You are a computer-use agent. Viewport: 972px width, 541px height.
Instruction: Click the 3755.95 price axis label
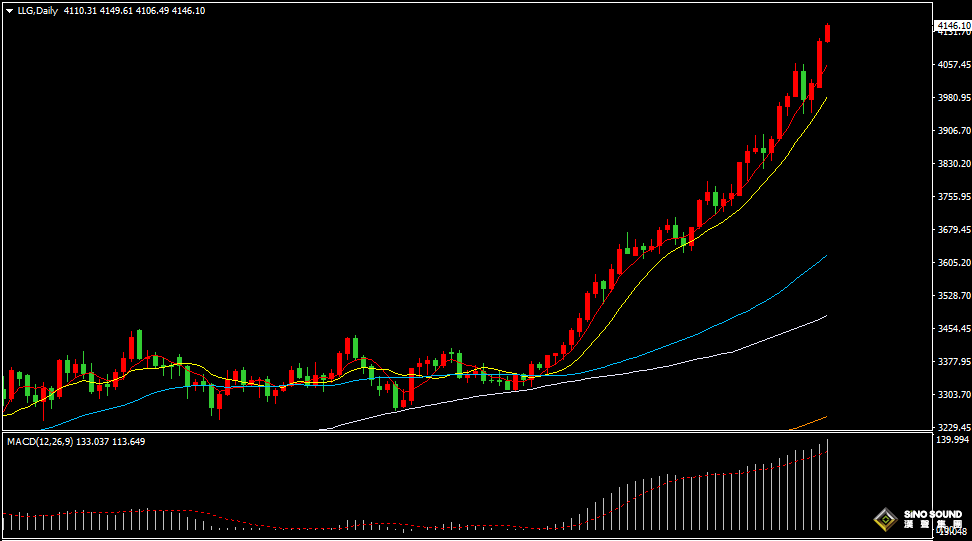point(953,197)
